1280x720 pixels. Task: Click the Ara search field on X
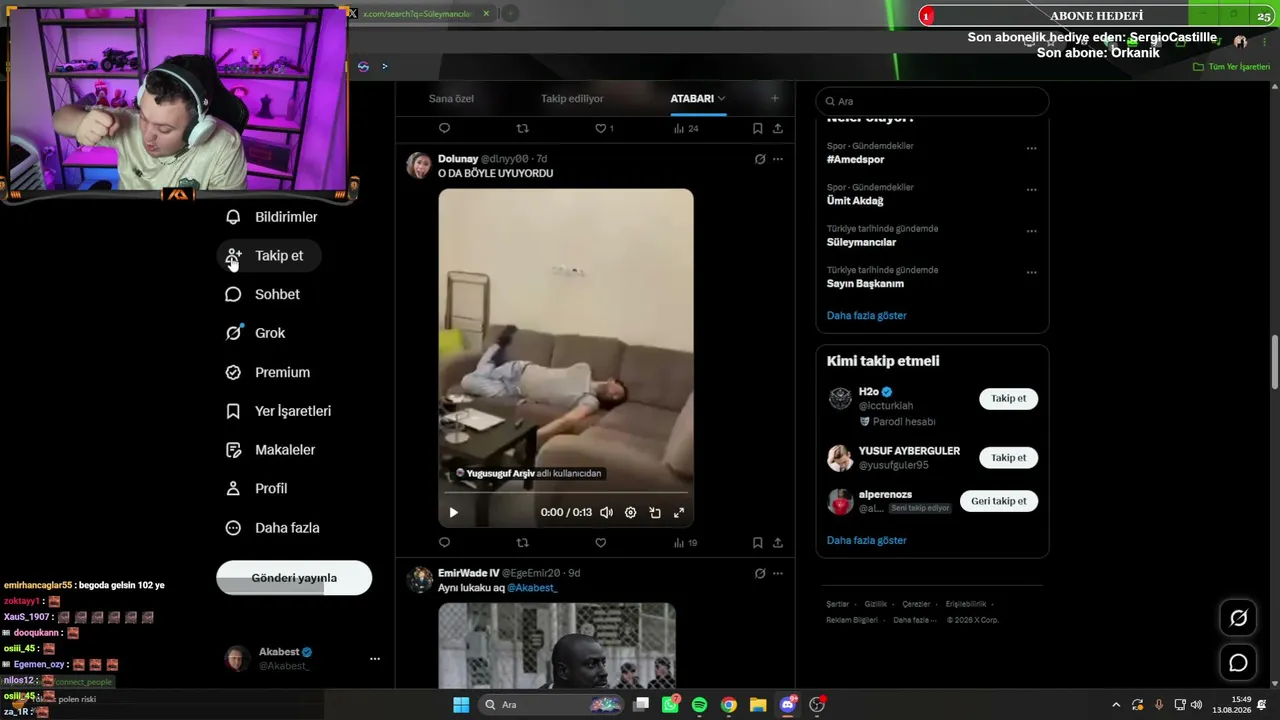[x=933, y=101]
